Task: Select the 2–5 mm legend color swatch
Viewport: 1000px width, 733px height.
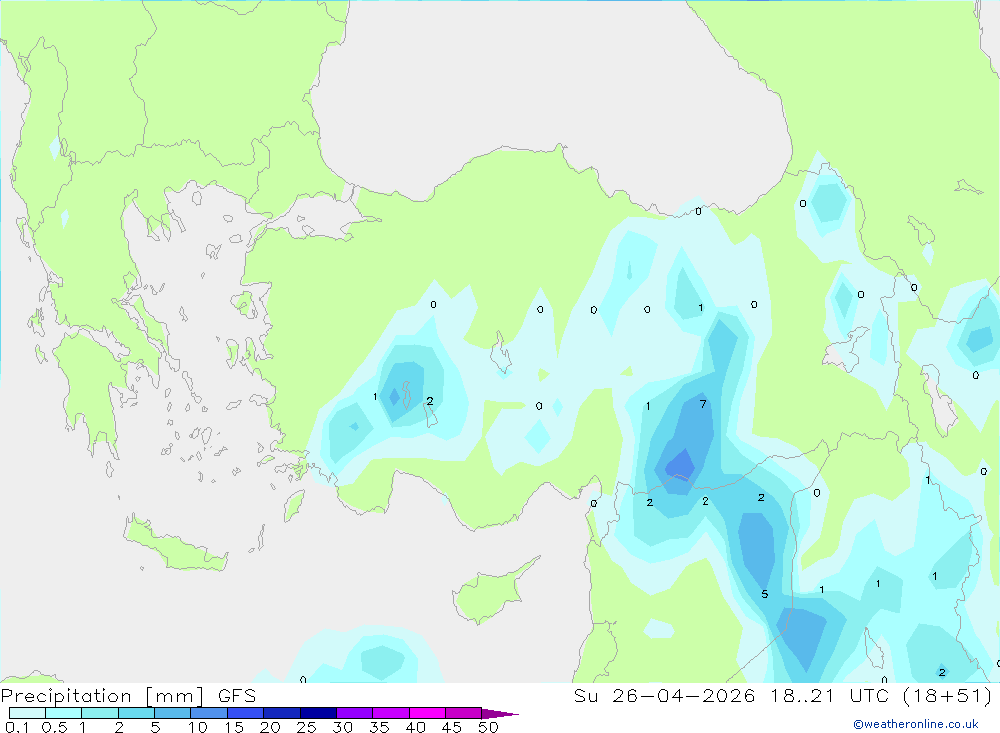Action: click(136, 713)
